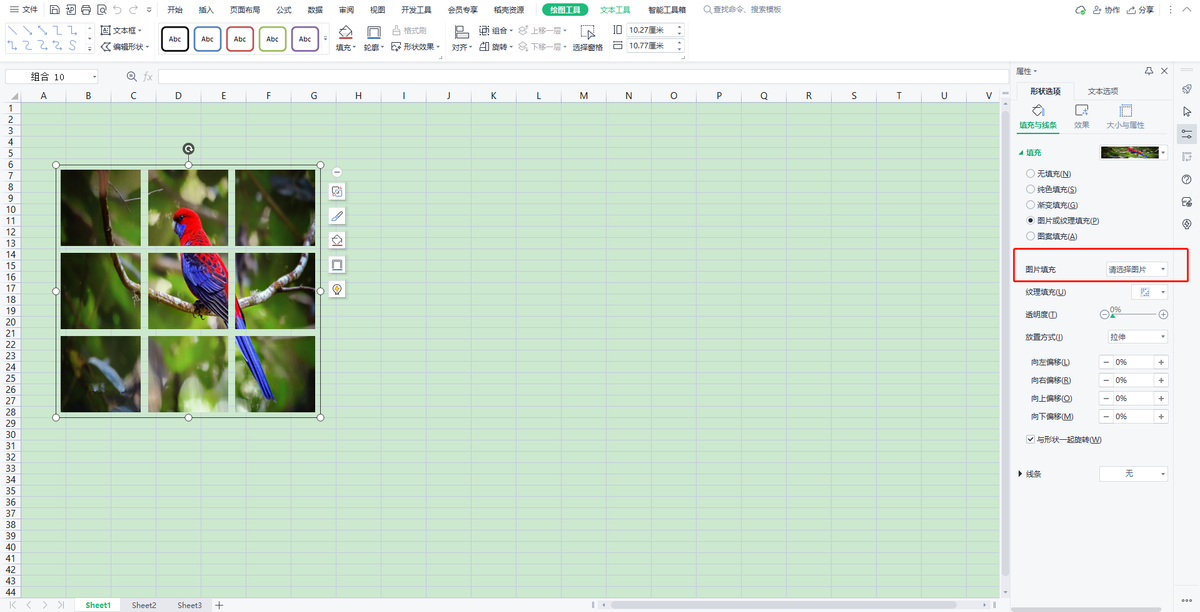Click the shape height field 10.27厘米
This screenshot has width=1200, height=612.
[654, 30]
